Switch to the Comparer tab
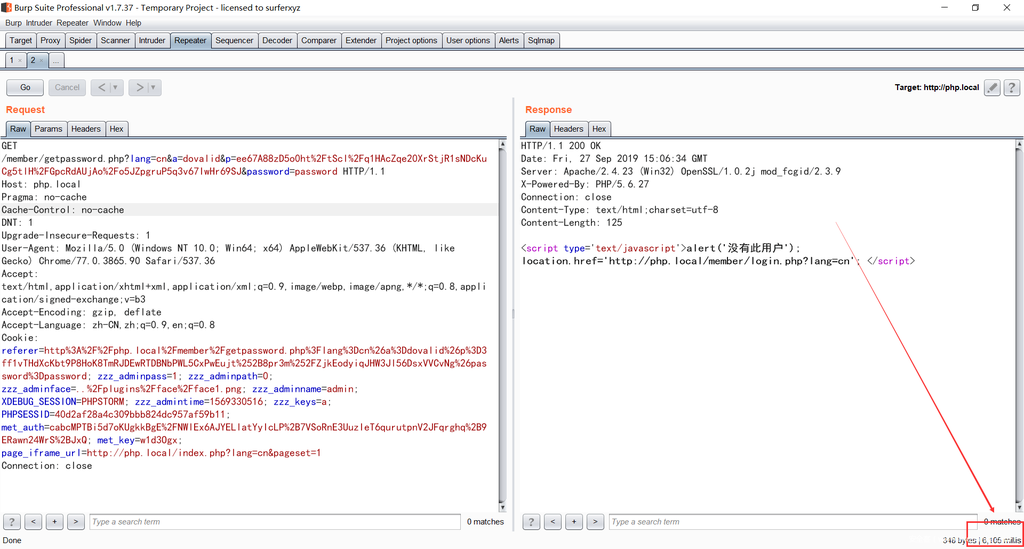Image resolution: width=1024 pixels, height=549 pixels. point(319,40)
